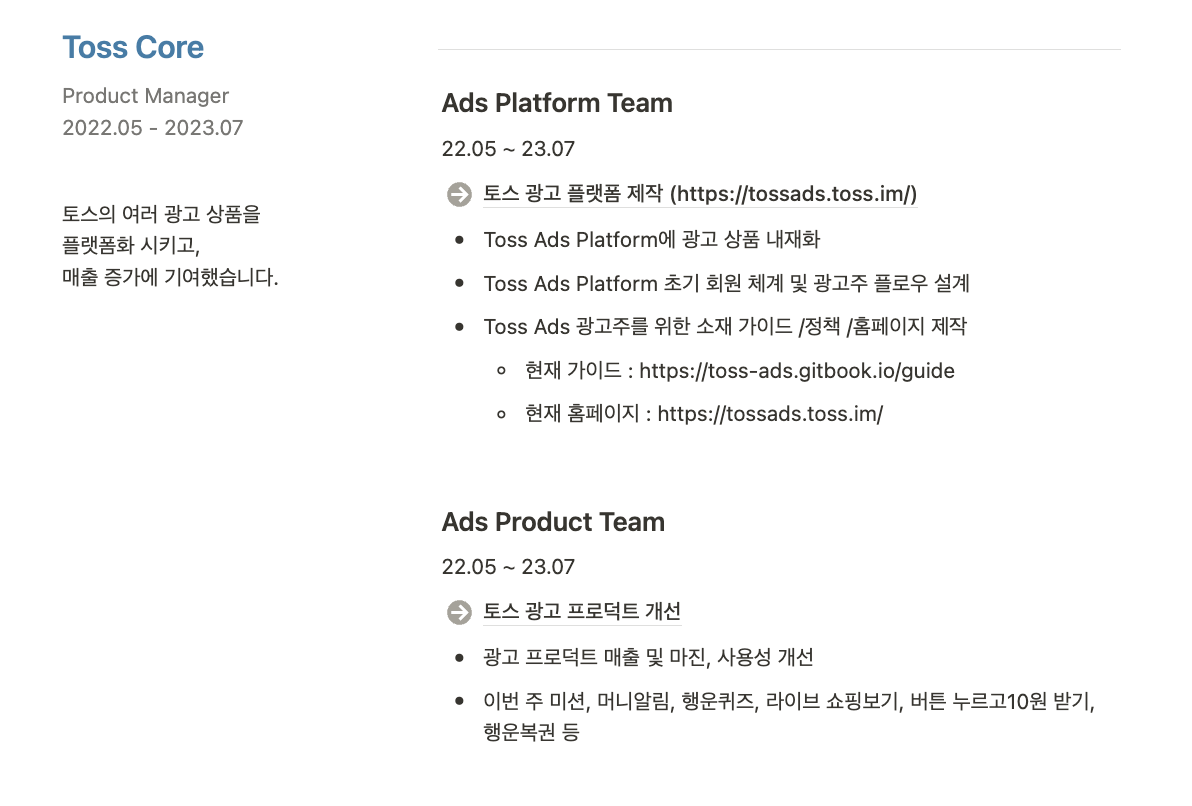Open the 토스 광고 플랫폼 제작 page link
The image size is (1192, 806).
[x=700, y=194]
